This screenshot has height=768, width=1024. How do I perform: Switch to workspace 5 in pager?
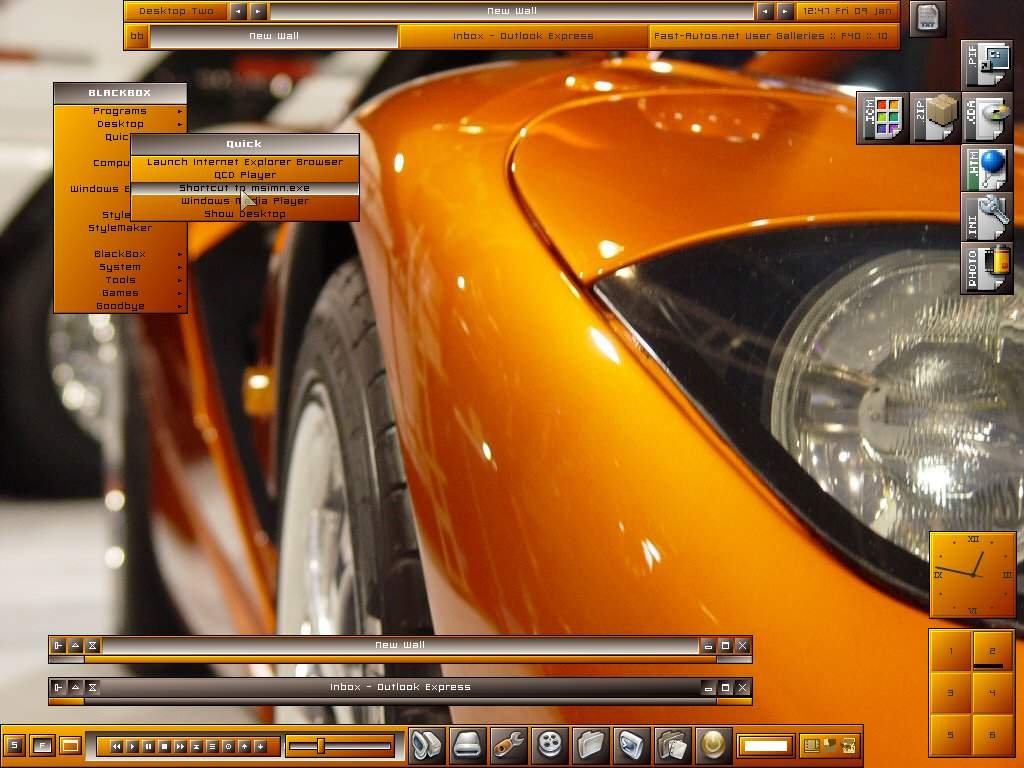pyautogui.click(x=951, y=735)
